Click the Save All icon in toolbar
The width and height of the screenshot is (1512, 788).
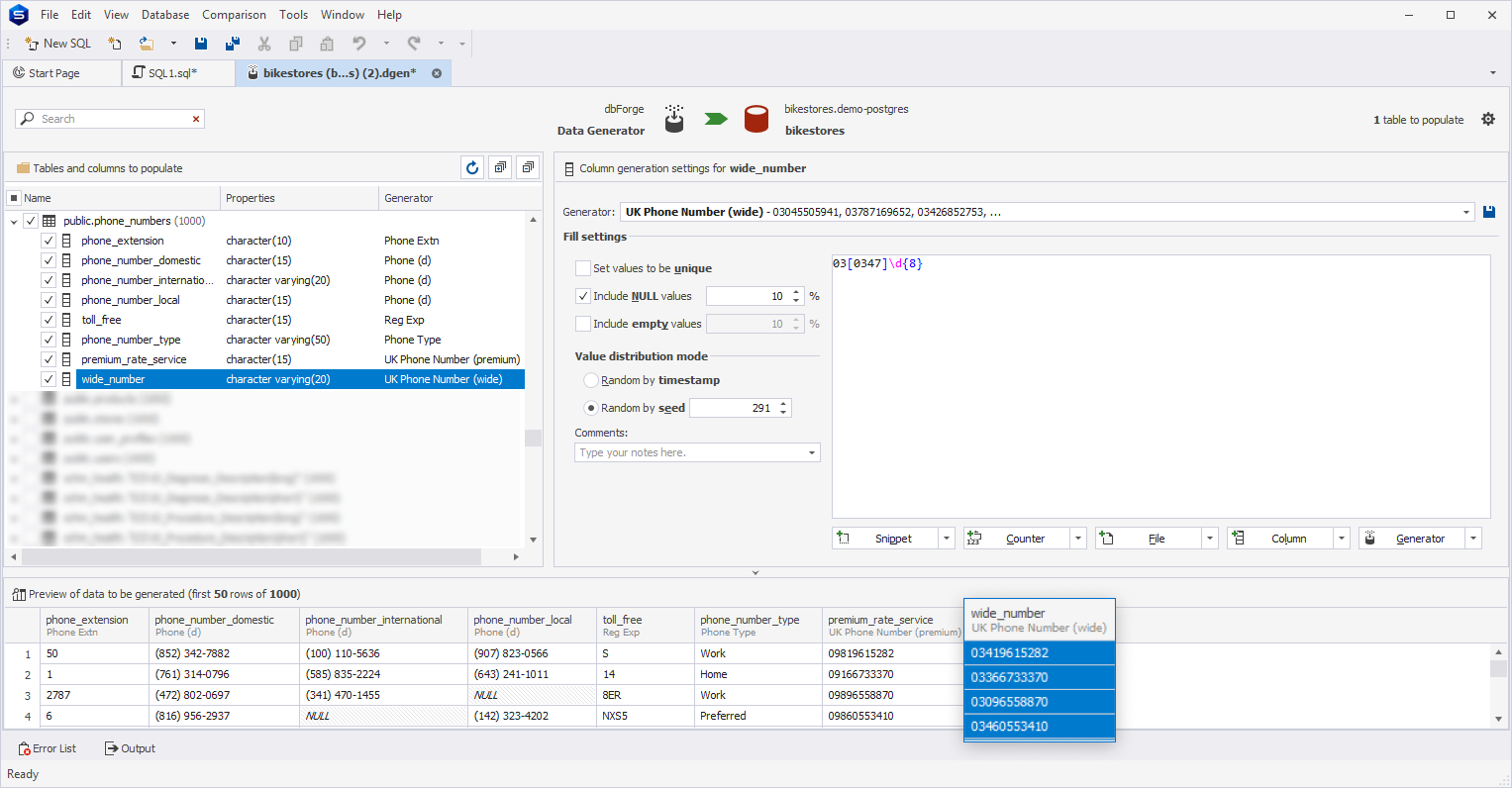(233, 44)
